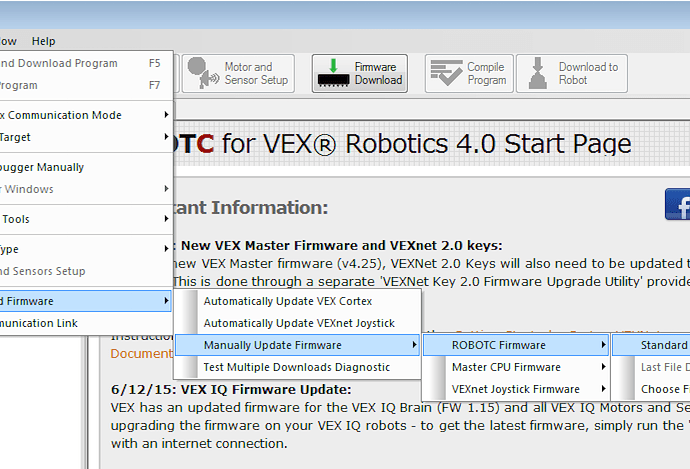The height and width of the screenshot is (469, 690).
Task: Expand Master CPU Firmware submenu
Action: 516,367
